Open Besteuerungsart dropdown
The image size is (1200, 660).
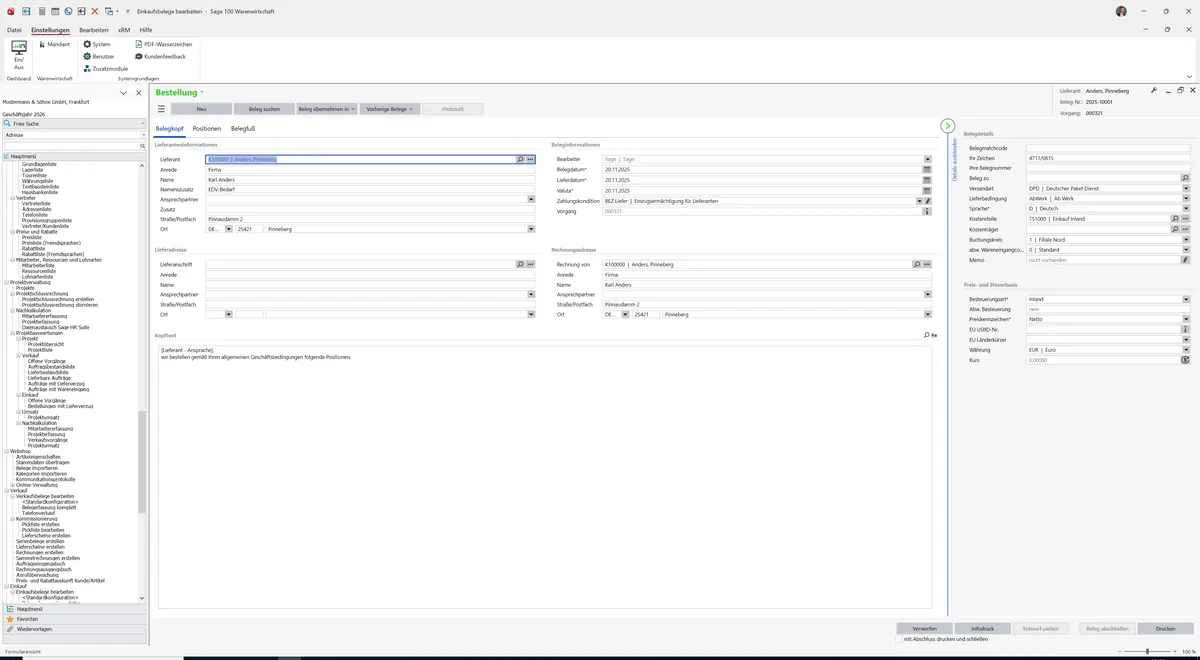coord(1186,299)
